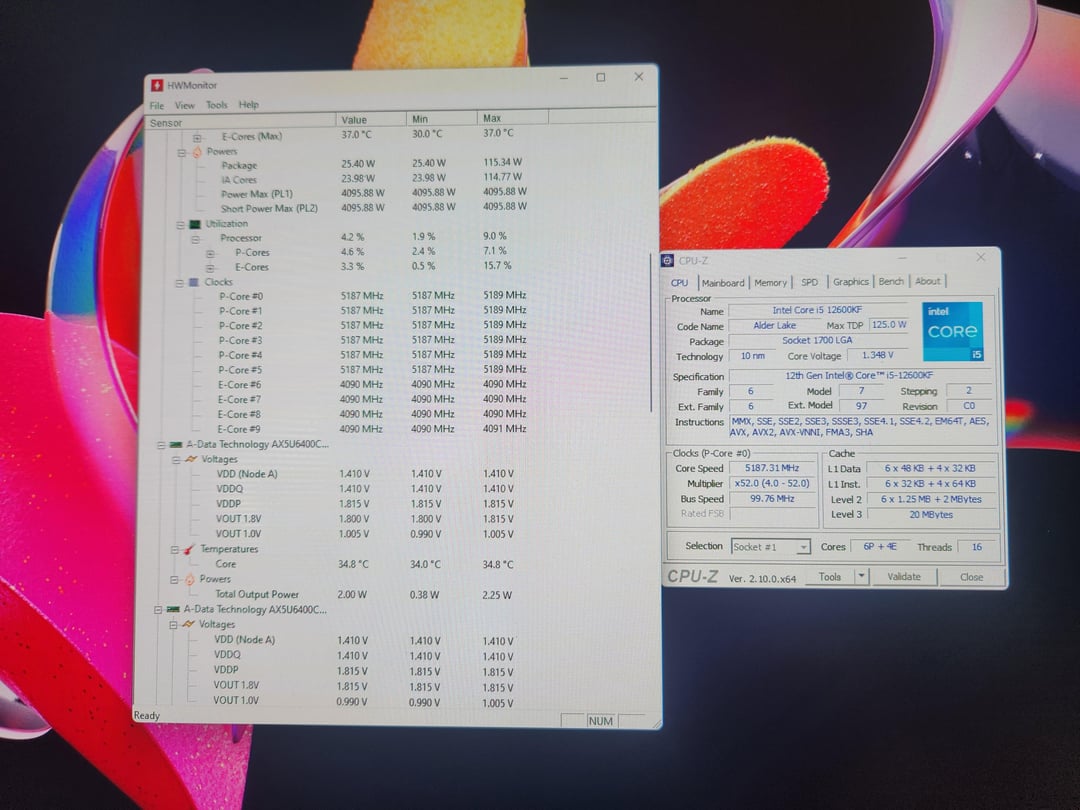Image resolution: width=1080 pixels, height=810 pixels.
Task: Click the Tools button in CPU-Z
Action: 830,577
